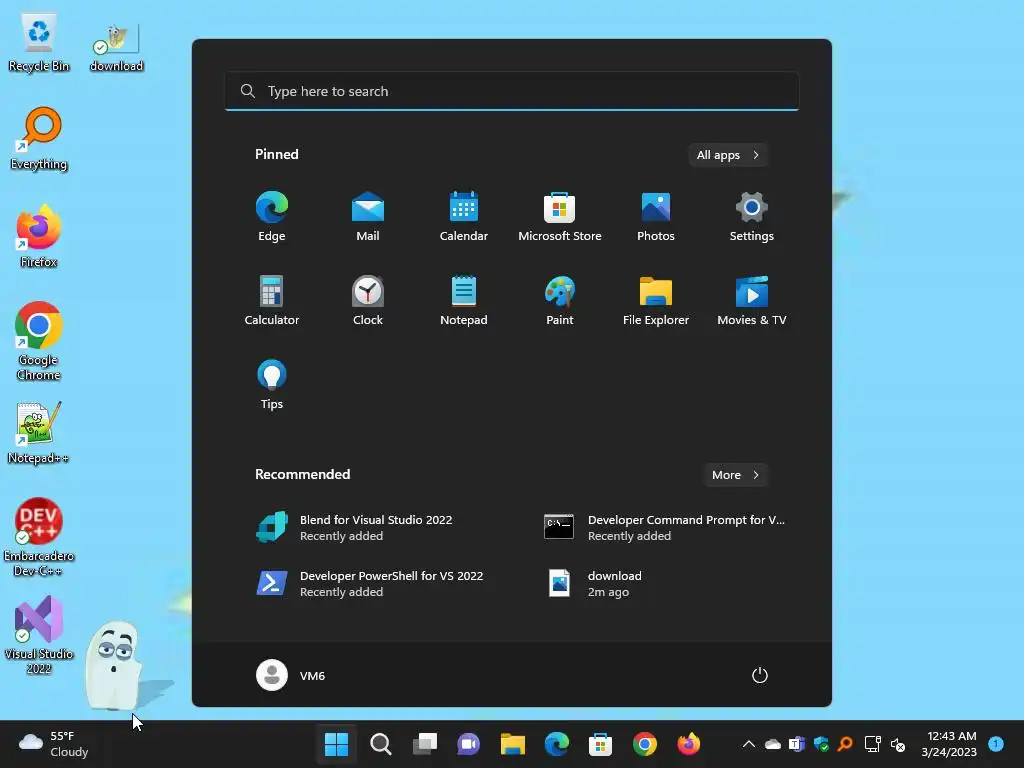Image resolution: width=1024 pixels, height=768 pixels.
Task: Open Blend for Visual Studio 2022
Action: point(368,528)
